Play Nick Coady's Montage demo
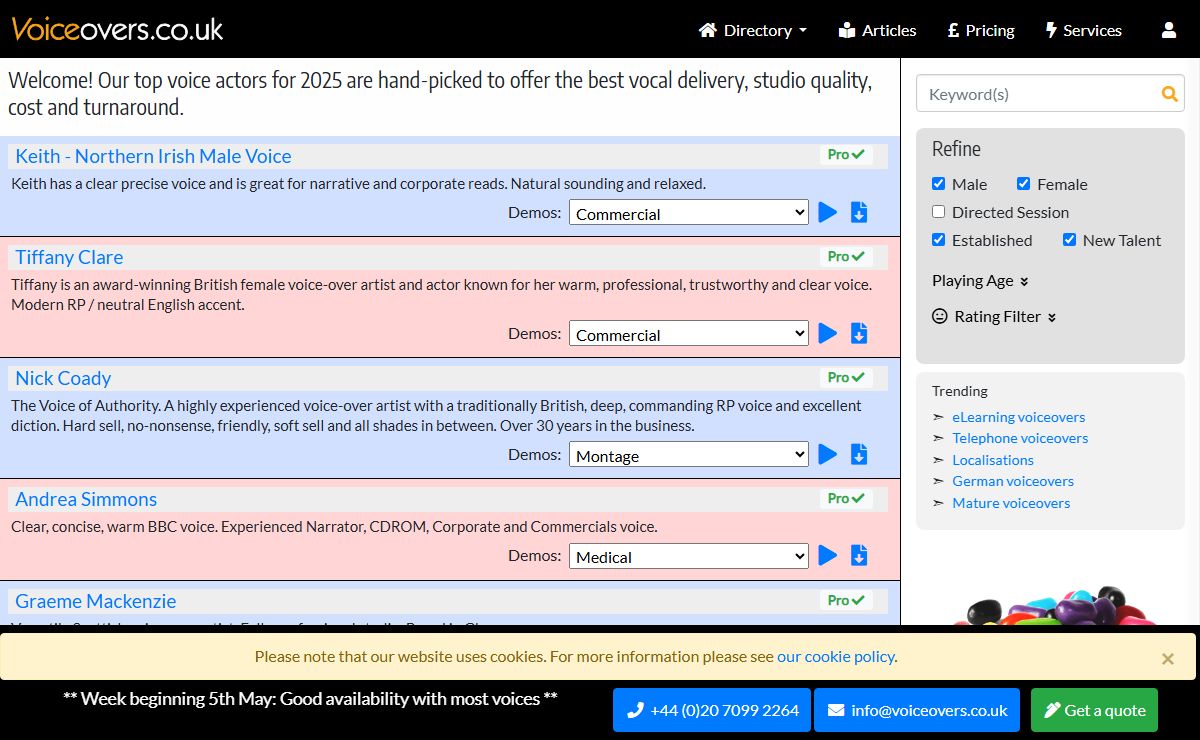 (827, 454)
